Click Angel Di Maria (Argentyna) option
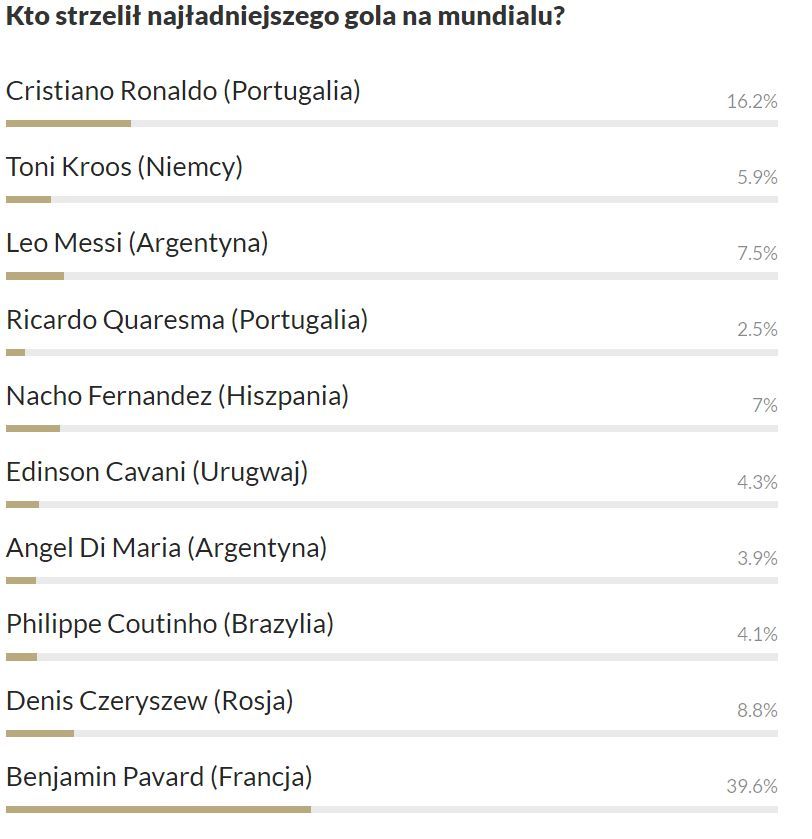 click(x=166, y=549)
